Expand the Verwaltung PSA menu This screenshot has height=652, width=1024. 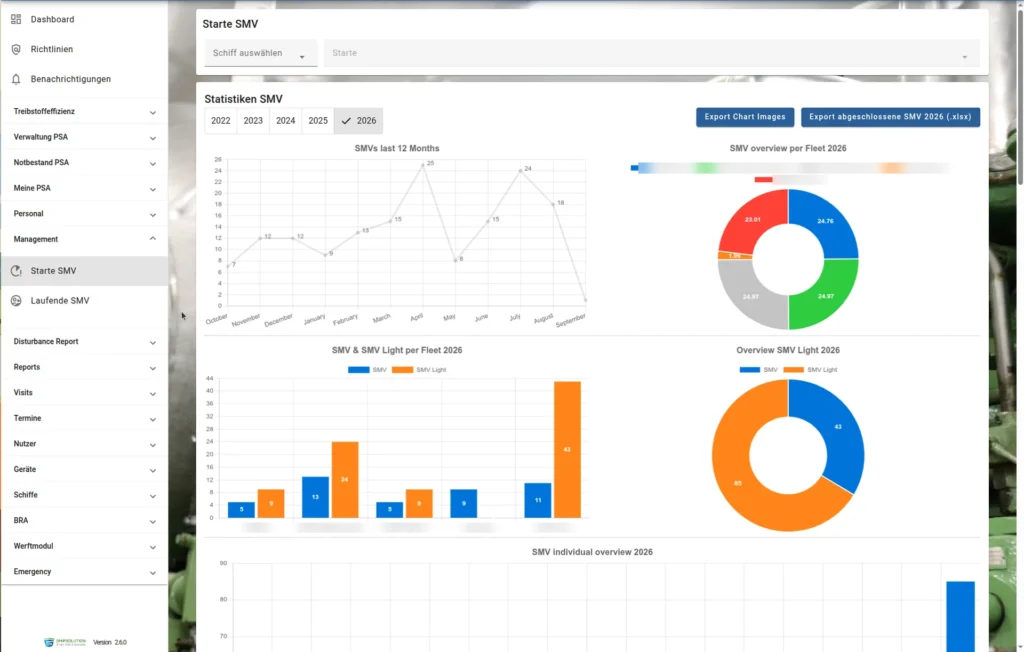pos(84,137)
